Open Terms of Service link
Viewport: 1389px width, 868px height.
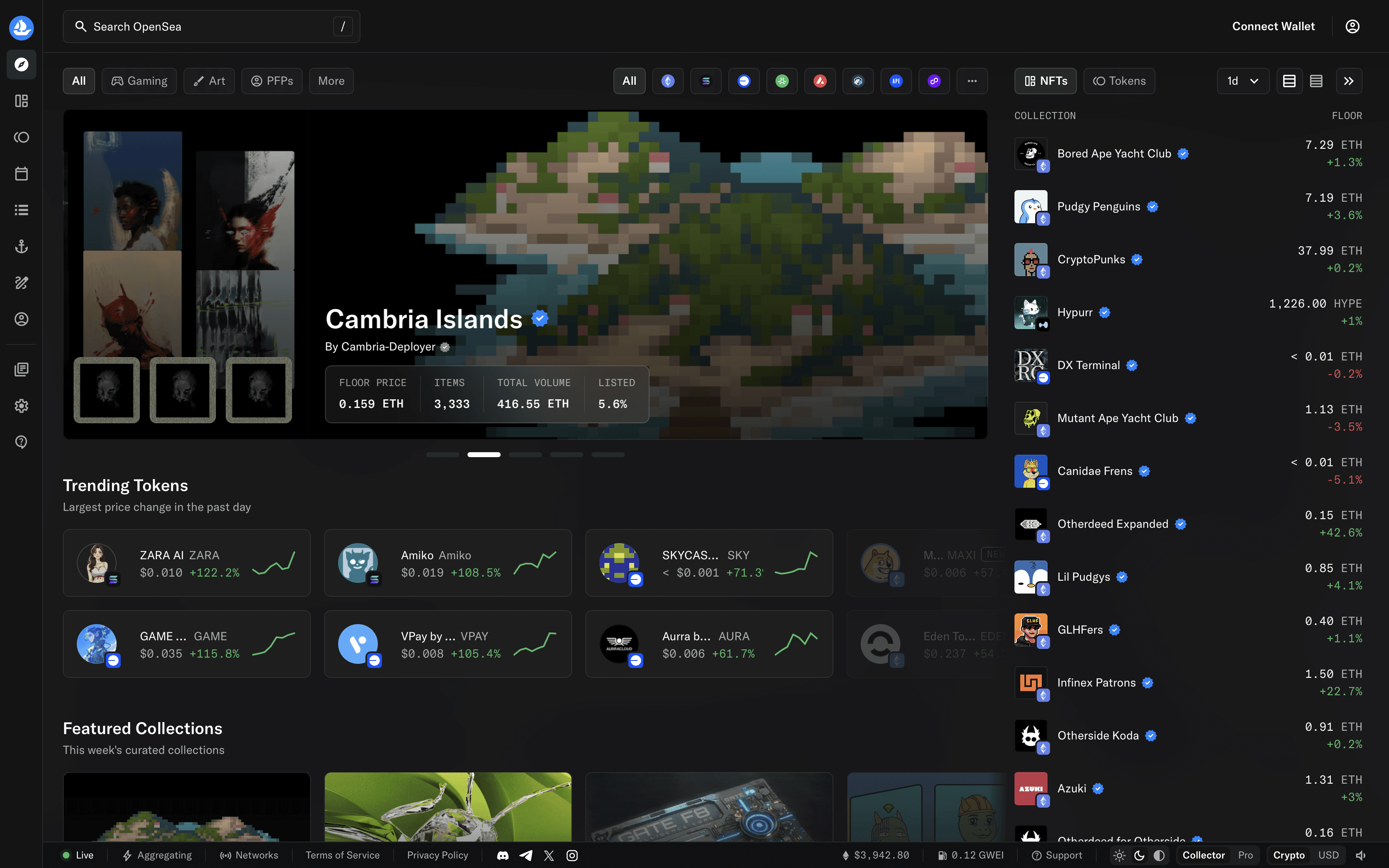coord(343,855)
